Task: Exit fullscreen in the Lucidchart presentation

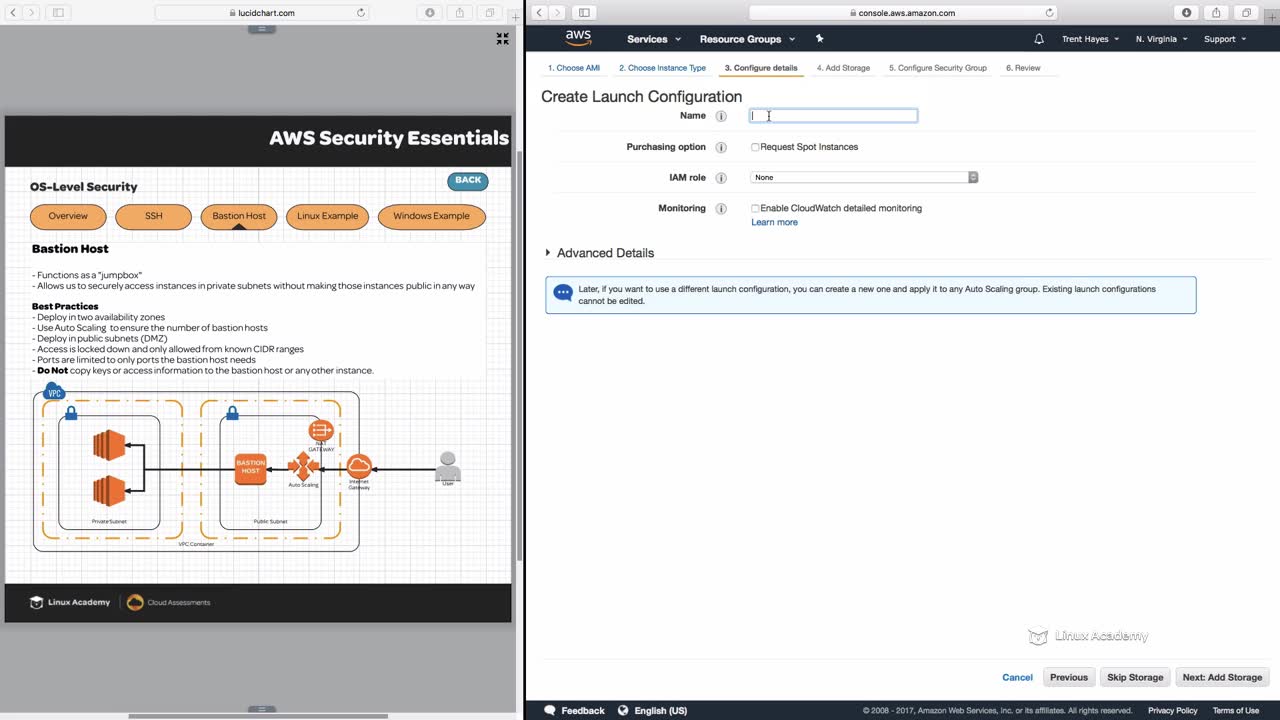Action: (502, 39)
